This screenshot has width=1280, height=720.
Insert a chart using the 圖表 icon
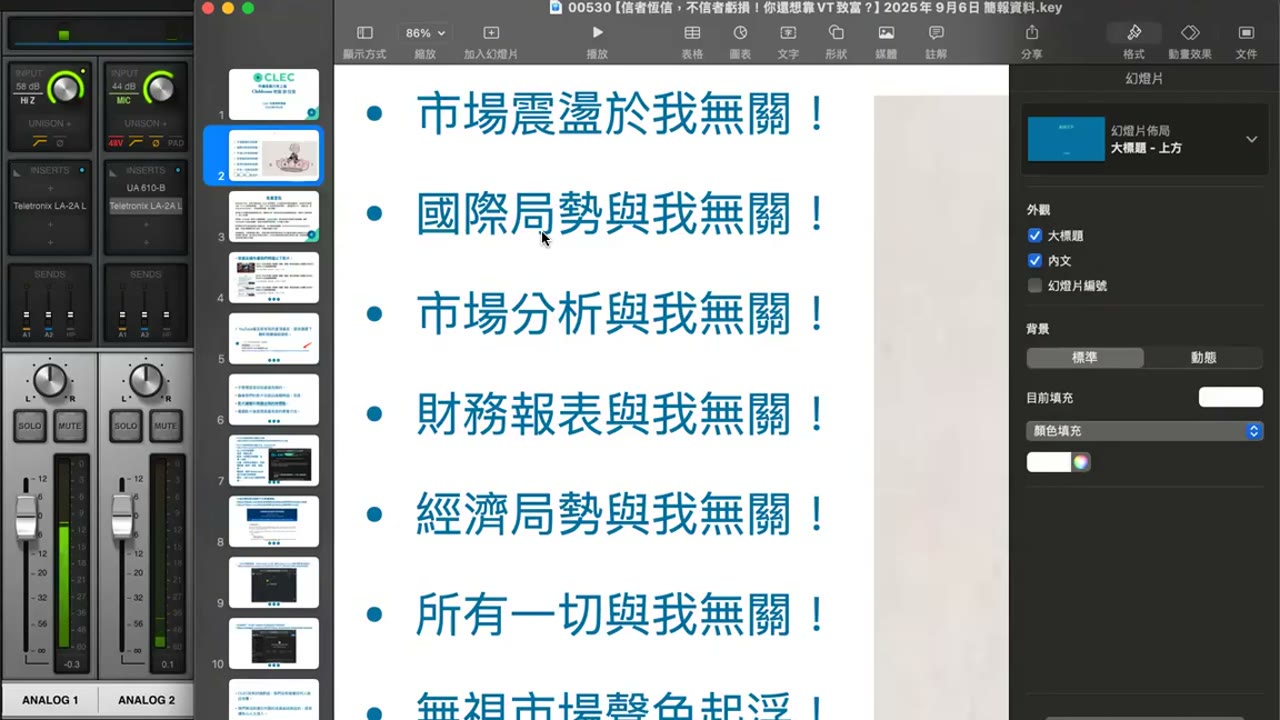(740, 33)
